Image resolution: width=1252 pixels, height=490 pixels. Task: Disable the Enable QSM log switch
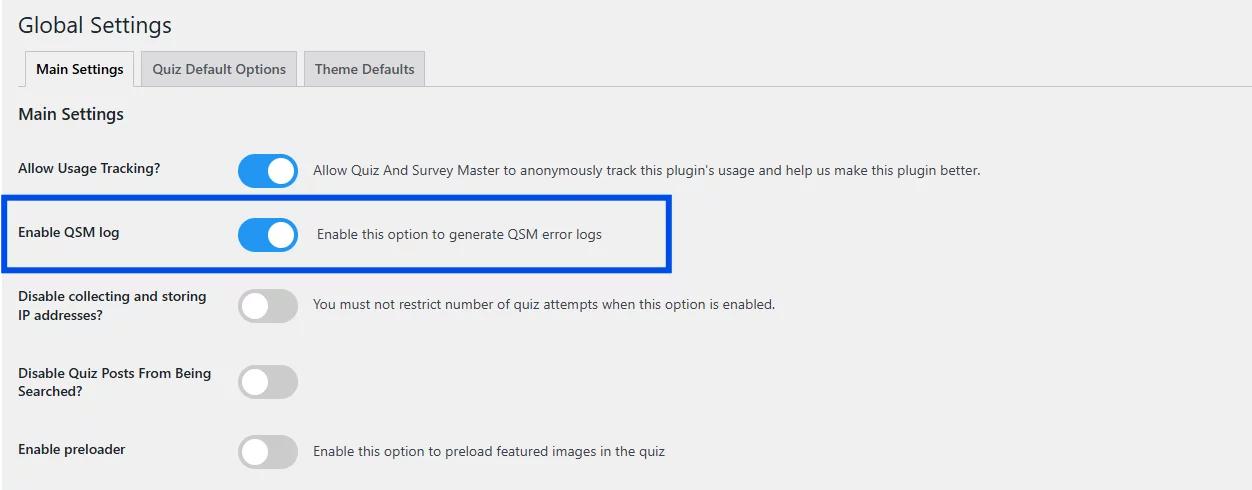(268, 235)
